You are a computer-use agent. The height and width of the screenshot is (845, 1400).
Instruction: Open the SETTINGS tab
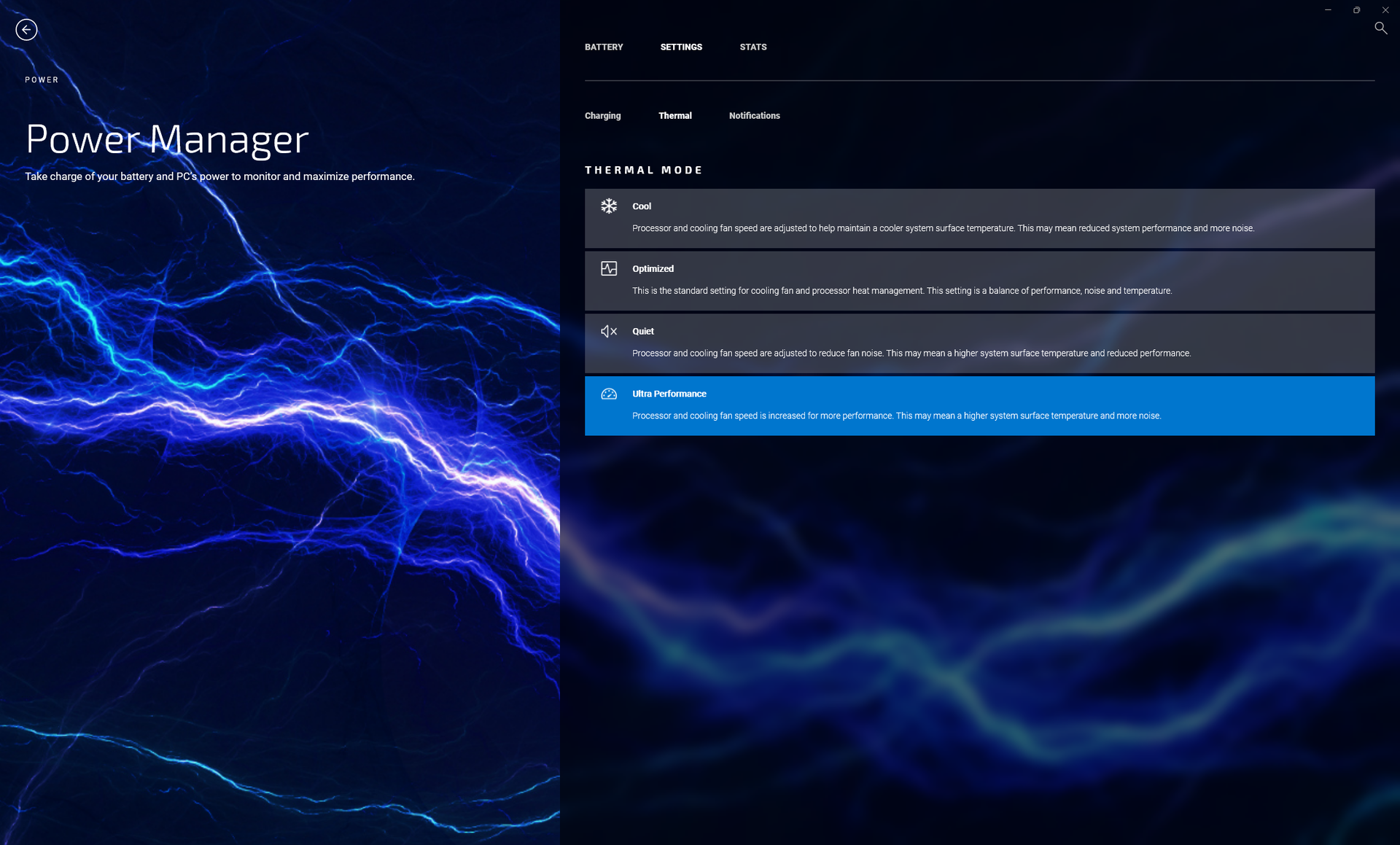point(681,47)
